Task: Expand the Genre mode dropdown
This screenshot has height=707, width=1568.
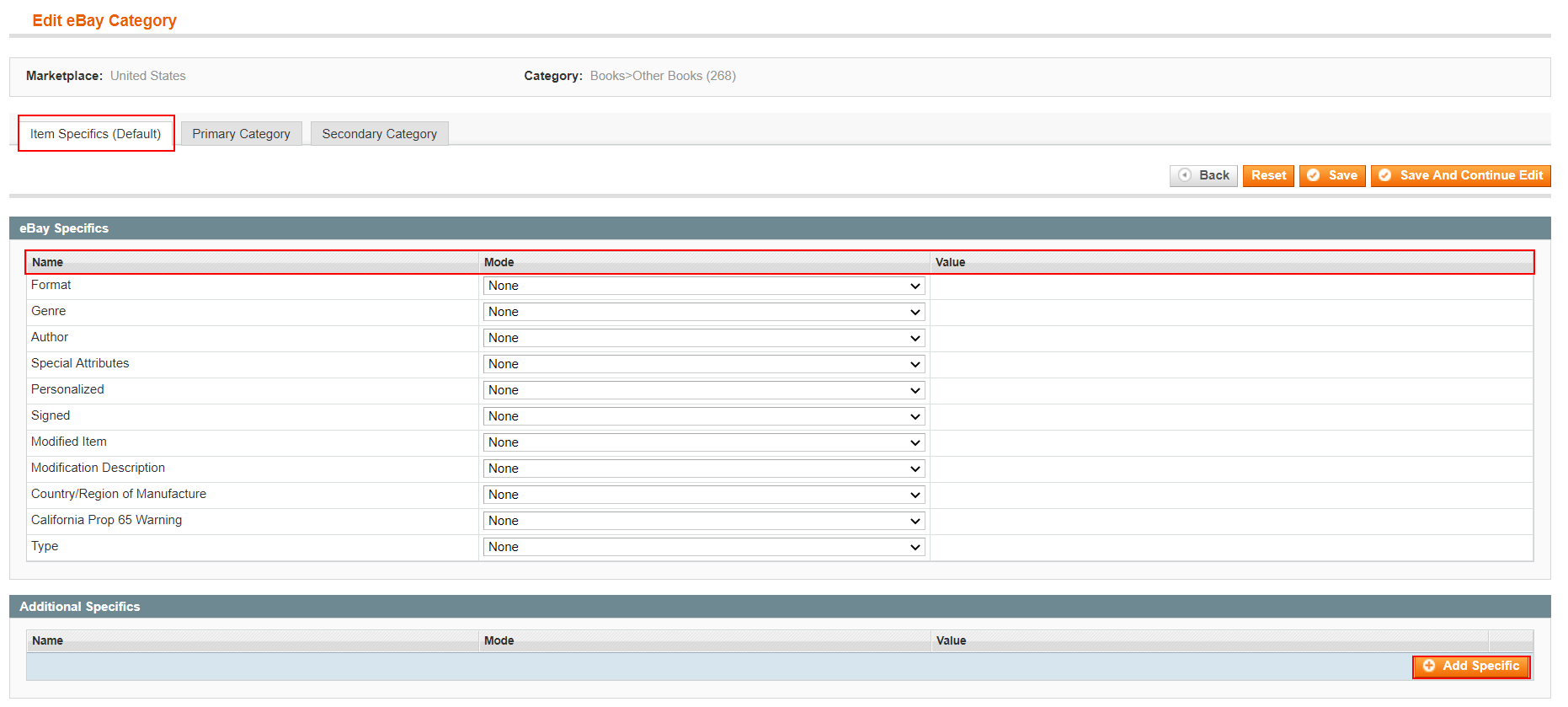Action: (704, 312)
